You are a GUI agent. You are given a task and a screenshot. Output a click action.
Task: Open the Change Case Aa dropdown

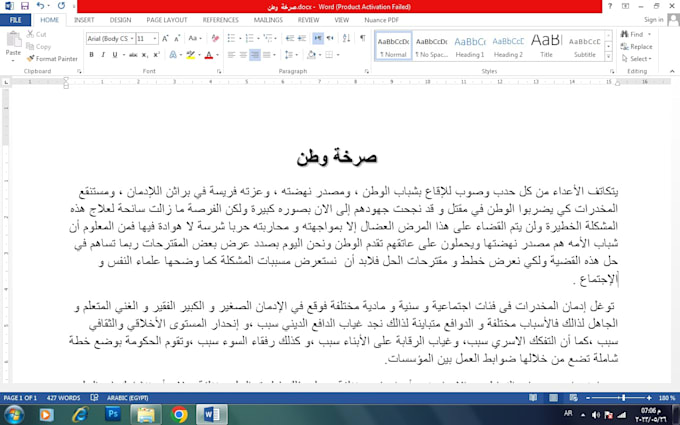[195, 39]
